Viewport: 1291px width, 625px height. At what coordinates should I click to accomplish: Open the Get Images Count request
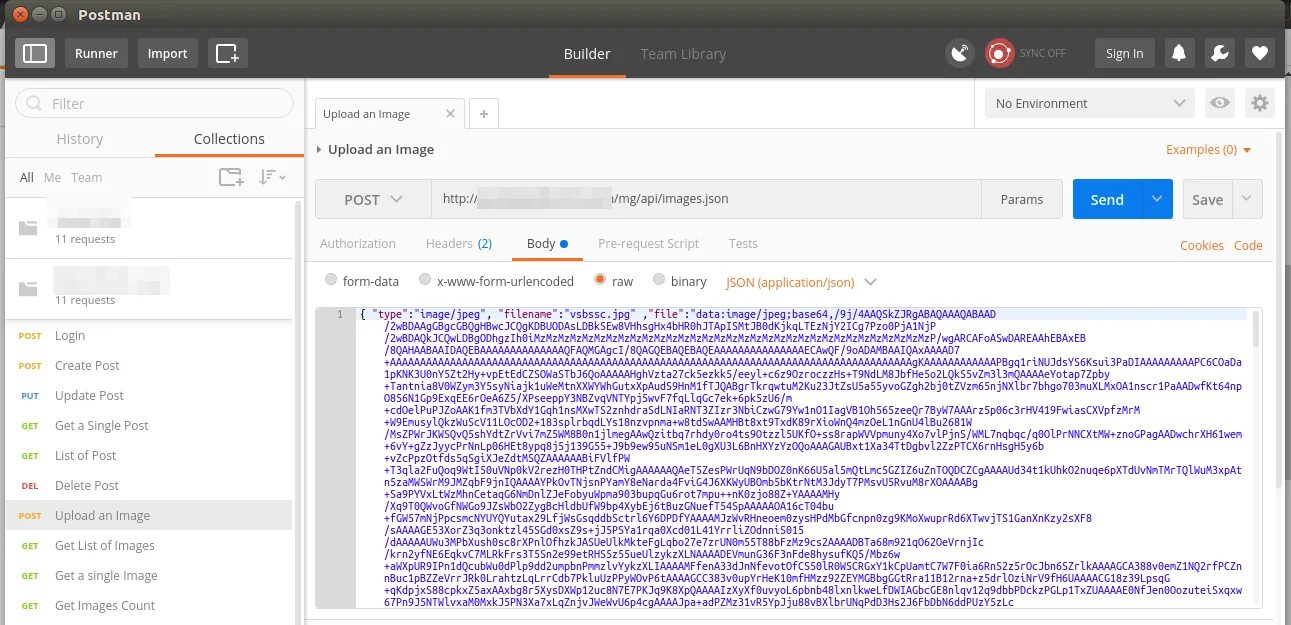148,605
